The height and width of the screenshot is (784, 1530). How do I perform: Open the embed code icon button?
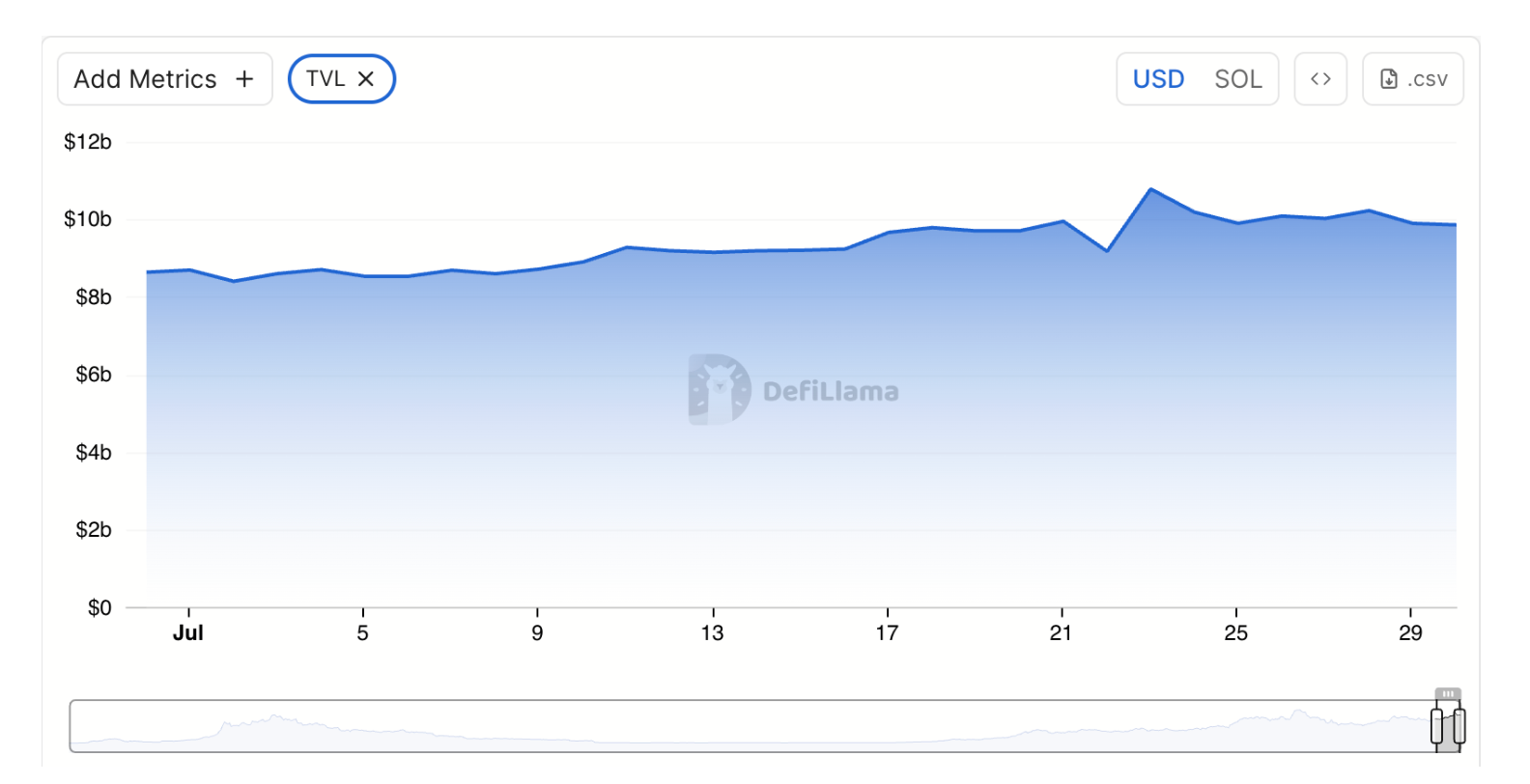1320,79
